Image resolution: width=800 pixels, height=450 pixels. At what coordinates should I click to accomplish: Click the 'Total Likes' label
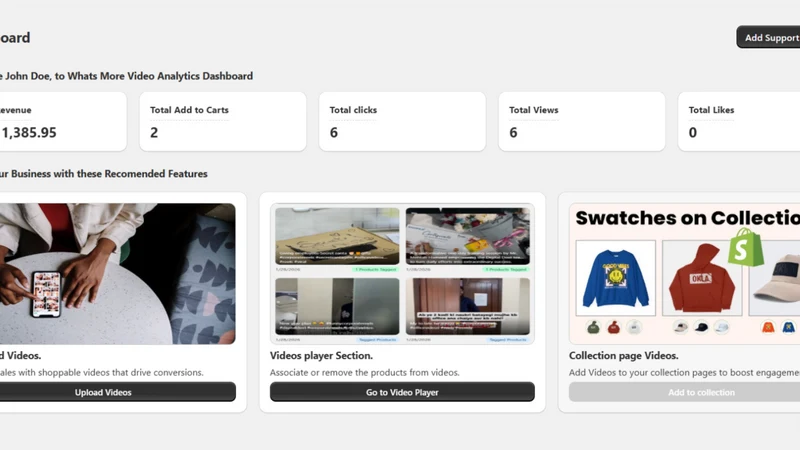(x=711, y=110)
